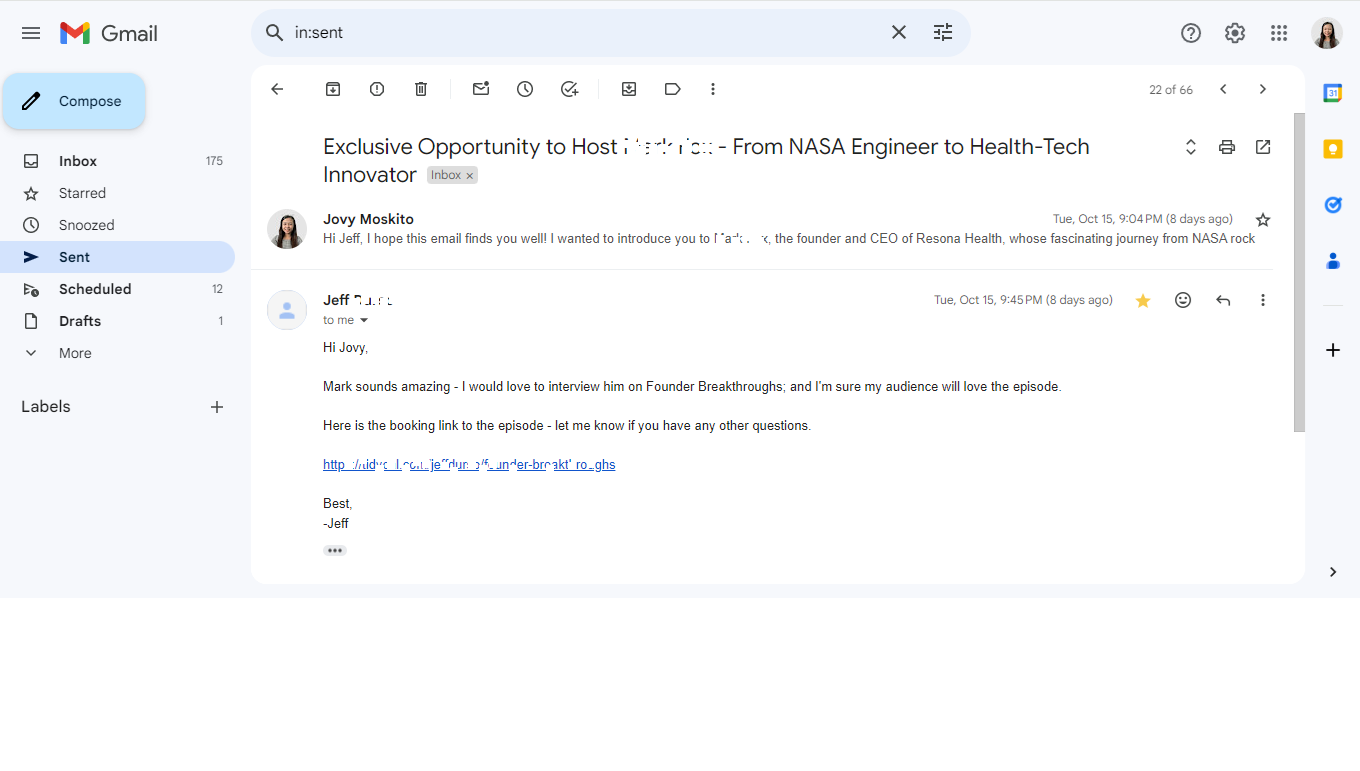Add emoji reaction to Jeff's message
Image resolution: width=1360 pixels, height=771 pixels.
pyautogui.click(x=1183, y=300)
